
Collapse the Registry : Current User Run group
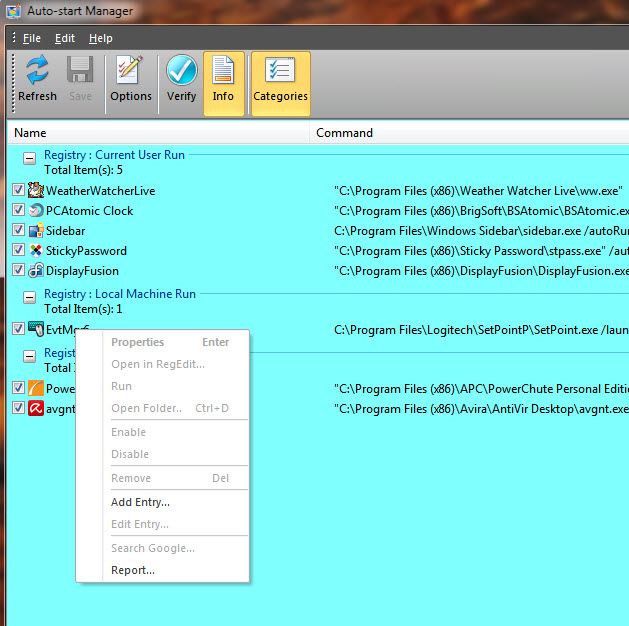pos(29,158)
